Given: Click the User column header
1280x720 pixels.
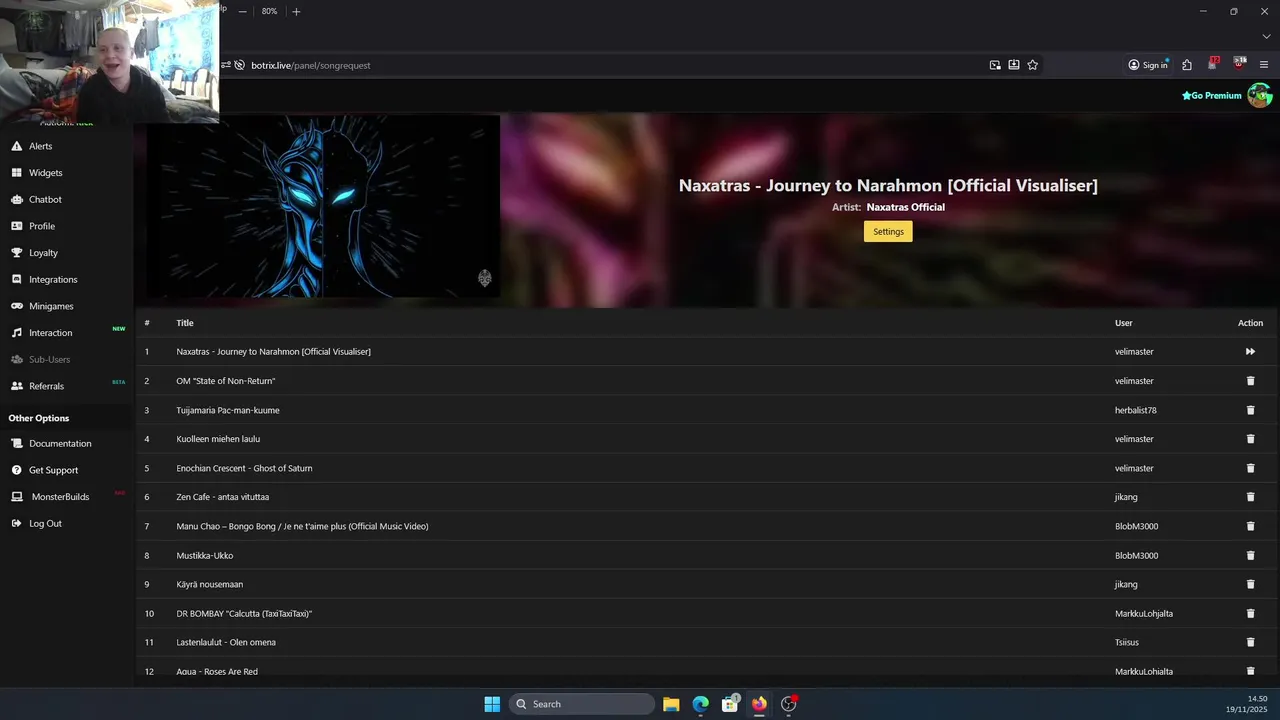Looking at the screenshot, I should click(1124, 323).
